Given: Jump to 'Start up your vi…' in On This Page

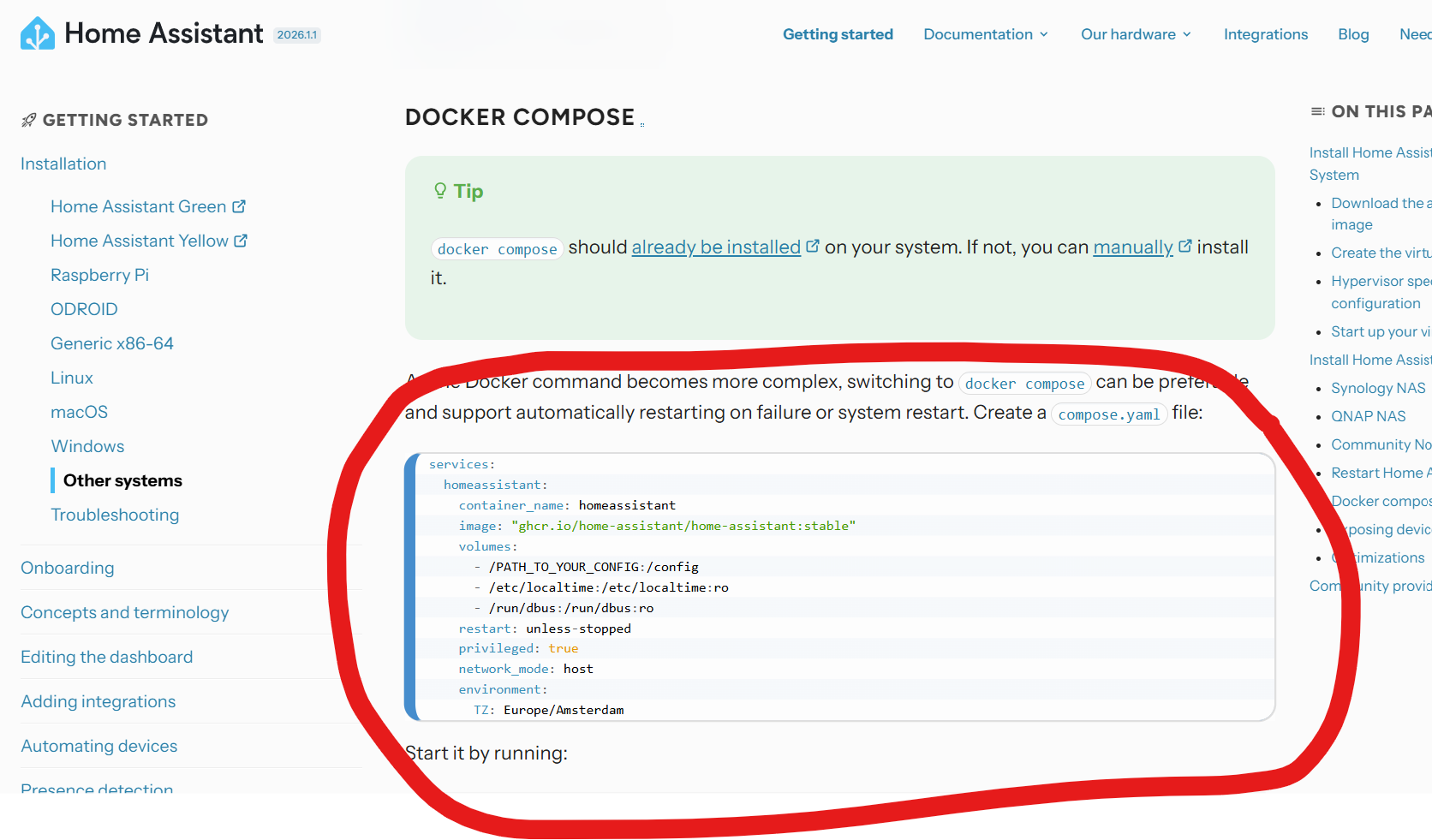Looking at the screenshot, I should click(x=1381, y=331).
